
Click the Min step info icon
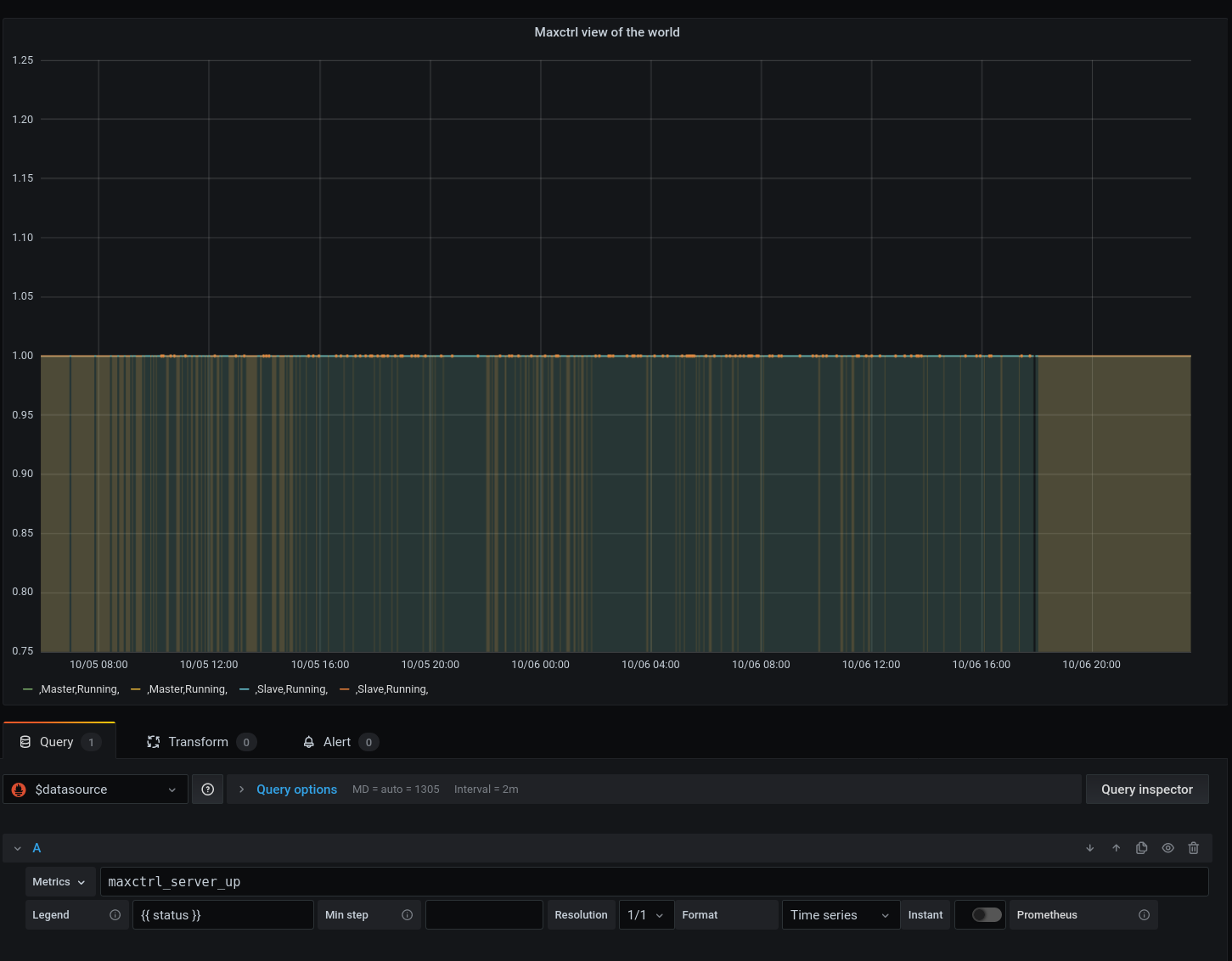tap(407, 915)
